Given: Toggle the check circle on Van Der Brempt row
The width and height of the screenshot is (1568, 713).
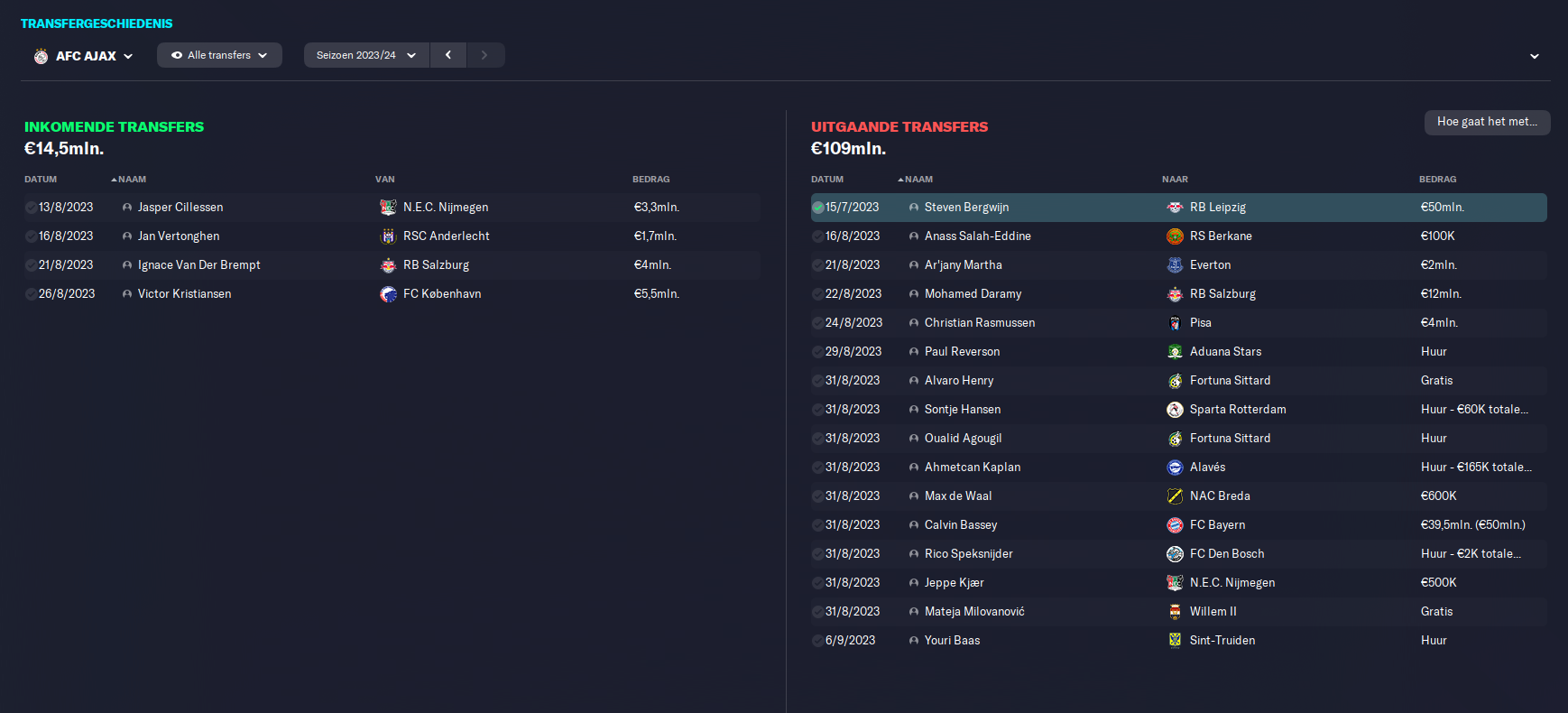Looking at the screenshot, I should tap(31, 265).
